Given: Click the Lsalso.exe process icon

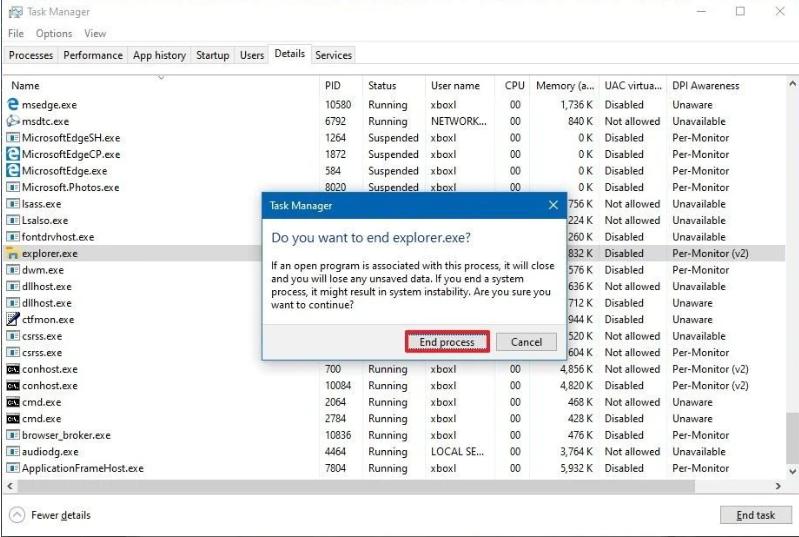Looking at the screenshot, I should tap(13, 220).
